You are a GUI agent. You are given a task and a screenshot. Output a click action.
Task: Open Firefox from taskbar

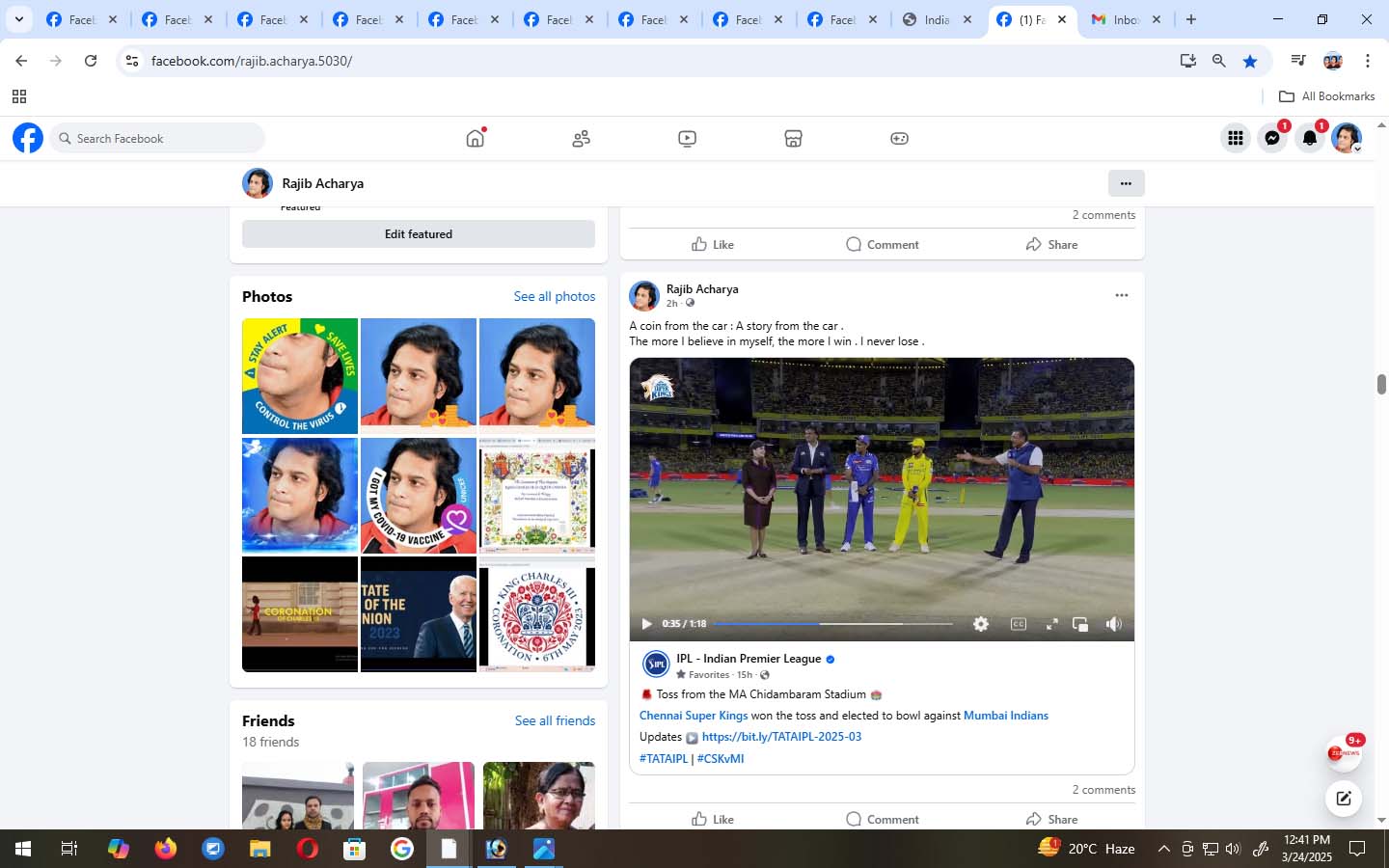coord(166,849)
